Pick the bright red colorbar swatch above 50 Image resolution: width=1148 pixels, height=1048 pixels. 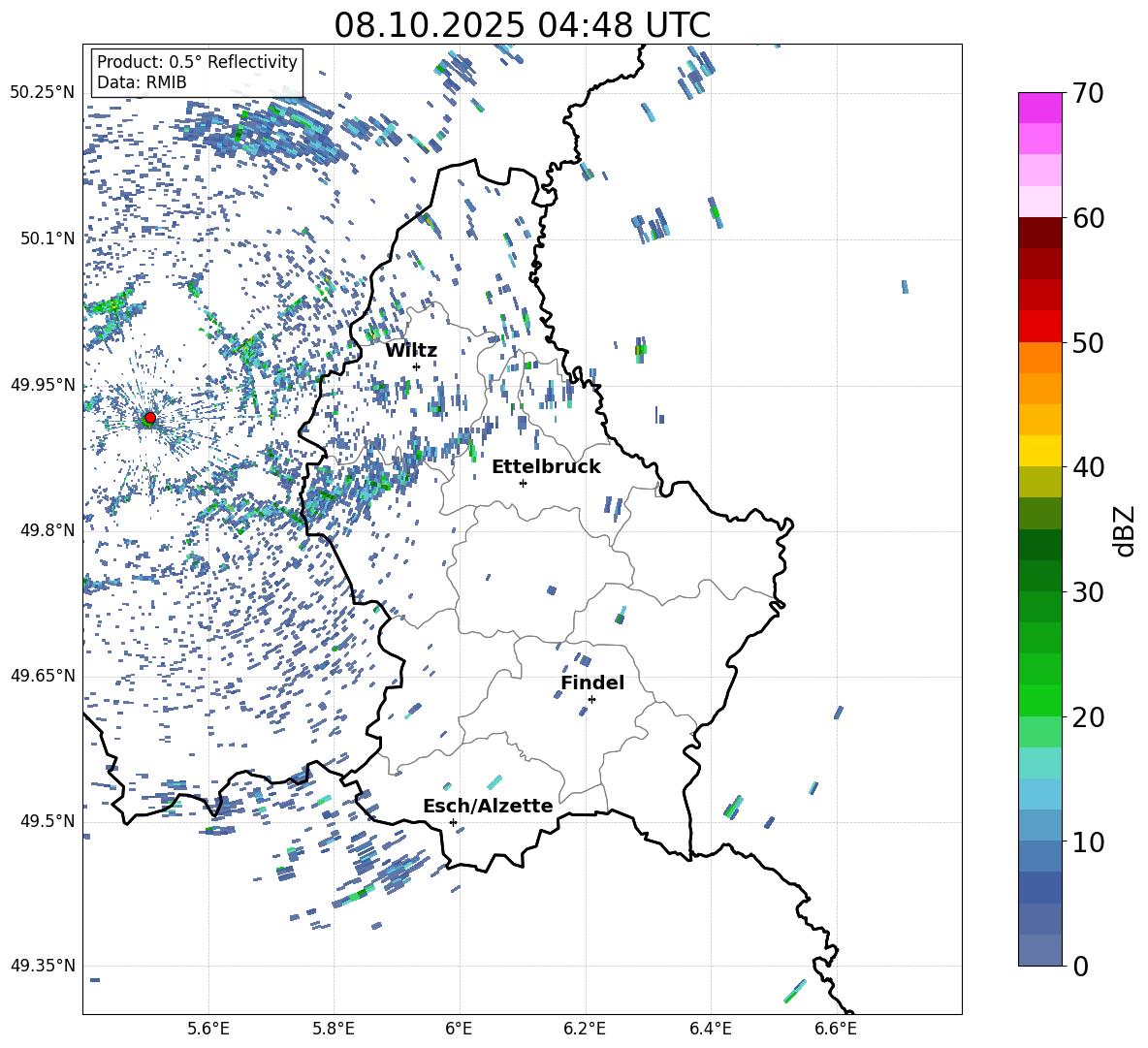[x=1040, y=326]
